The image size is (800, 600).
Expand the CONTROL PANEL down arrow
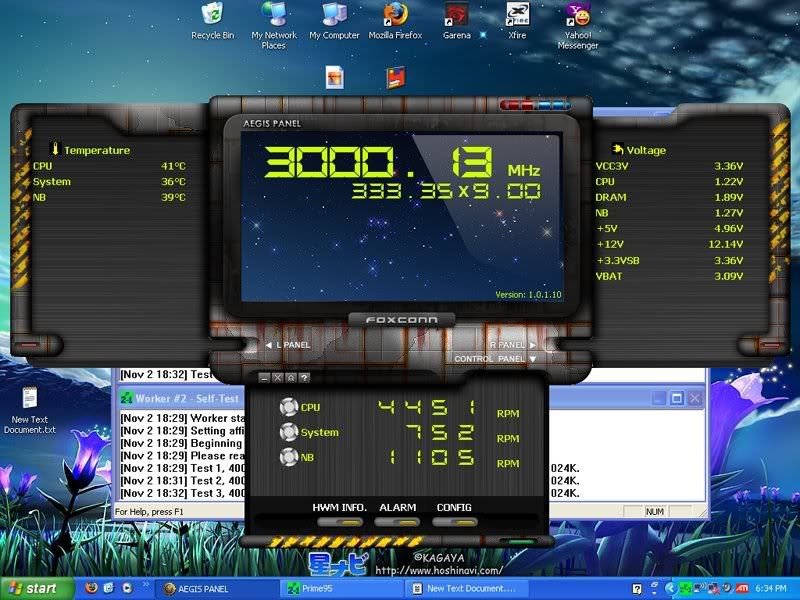[x=533, y=358]
